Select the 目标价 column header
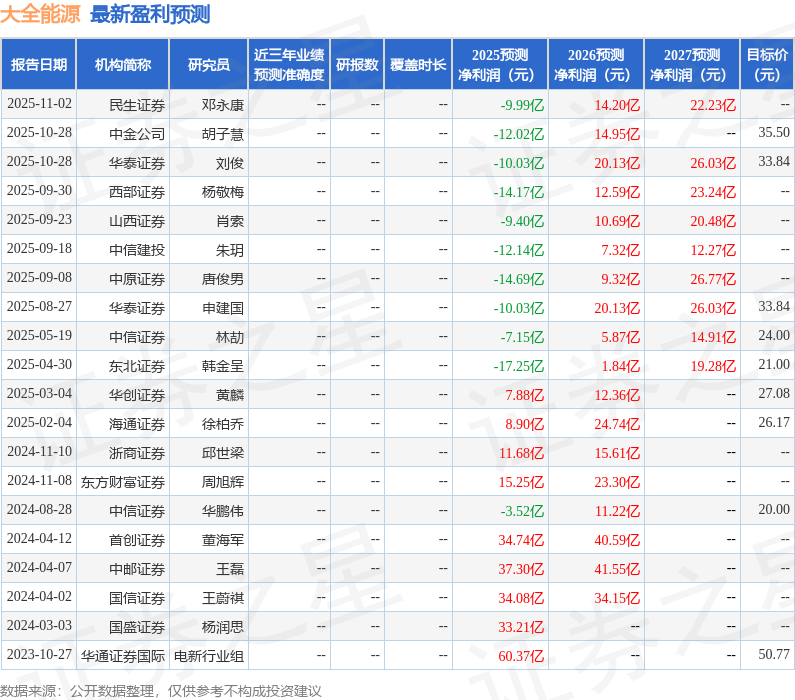This screenshot has width=795, height=700. [x=768, y=64]
